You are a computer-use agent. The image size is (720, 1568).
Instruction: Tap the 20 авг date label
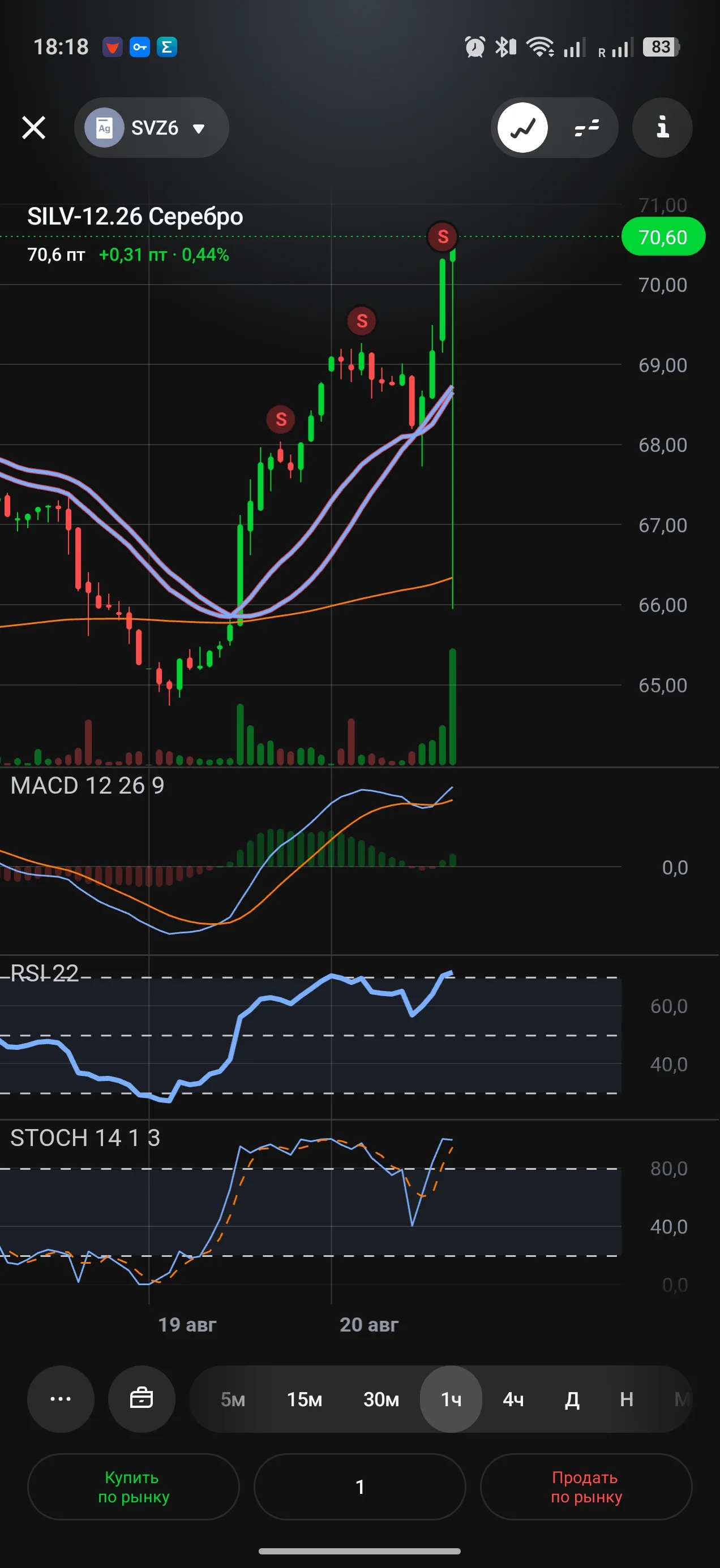tap(368, 1325)
